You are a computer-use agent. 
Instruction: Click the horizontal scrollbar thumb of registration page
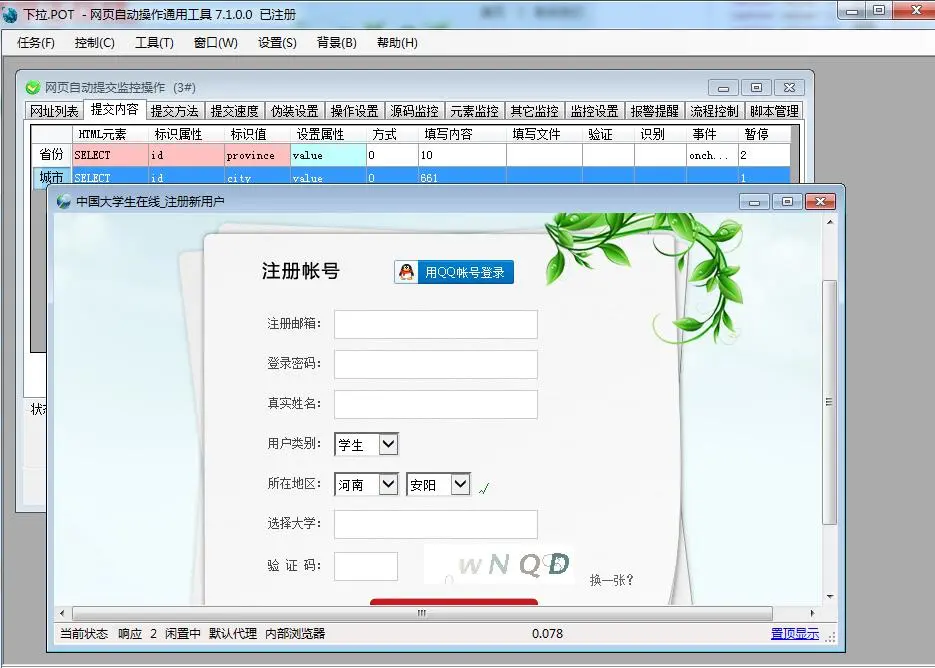[422, 613]
